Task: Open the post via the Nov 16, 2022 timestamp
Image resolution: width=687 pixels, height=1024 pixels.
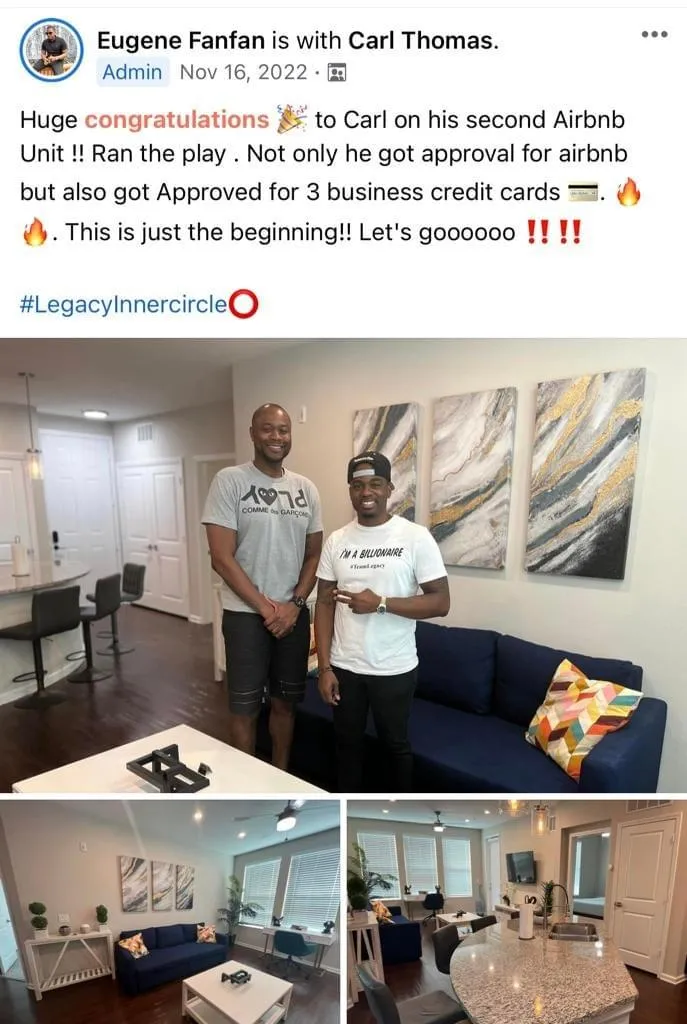Action: click(243, 72)
